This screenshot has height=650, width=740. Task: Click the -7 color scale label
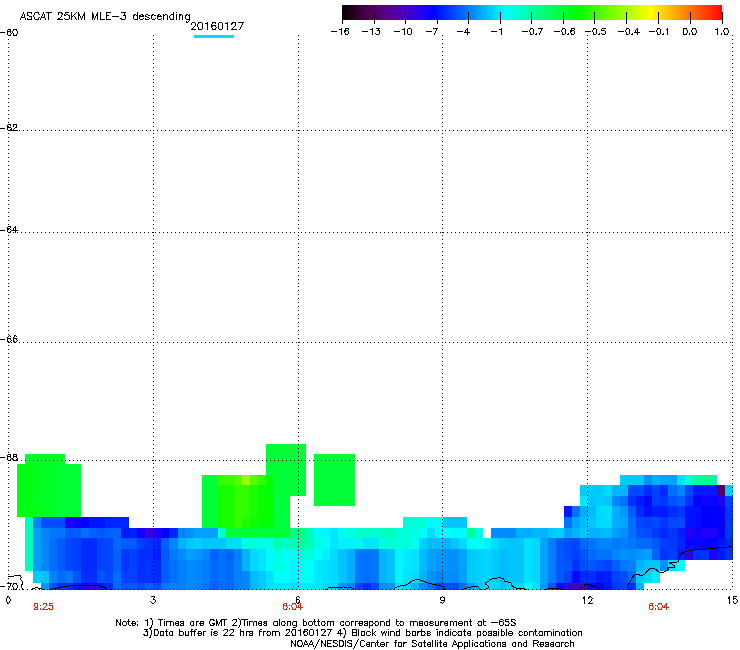[x=432, y=32]
